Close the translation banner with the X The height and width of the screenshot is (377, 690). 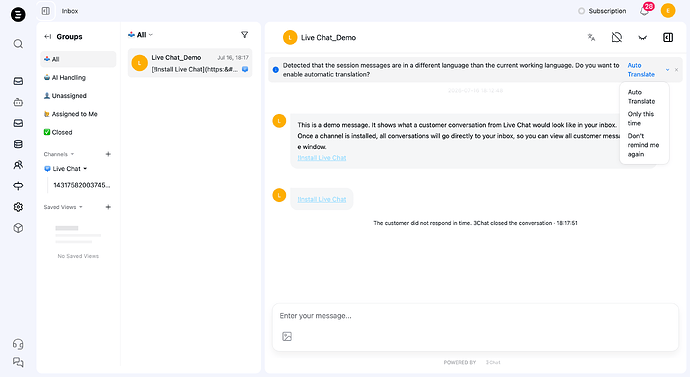click(676, 70)
